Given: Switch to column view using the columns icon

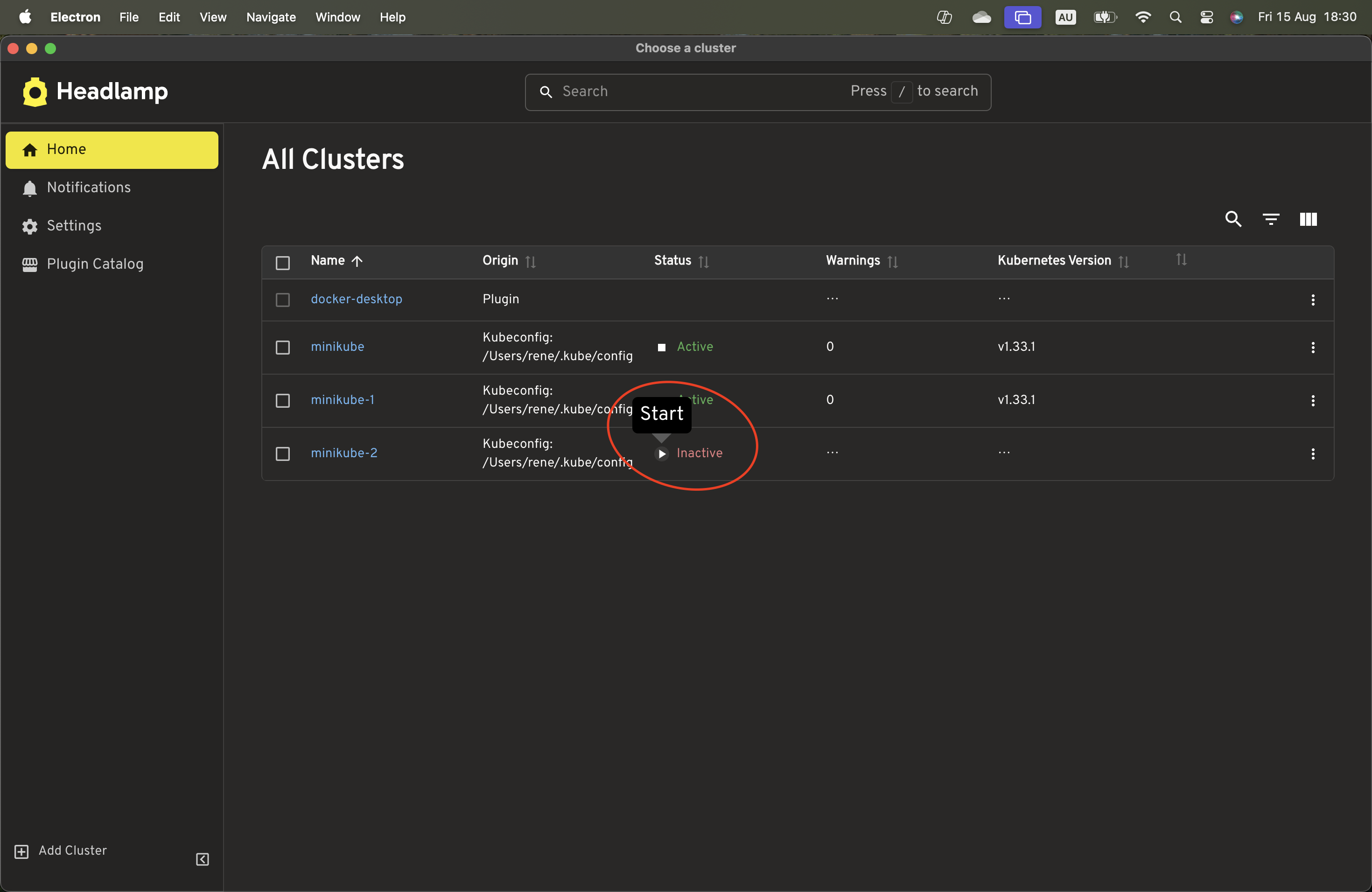Looking at the screenshot, I should click(1308, 219).
